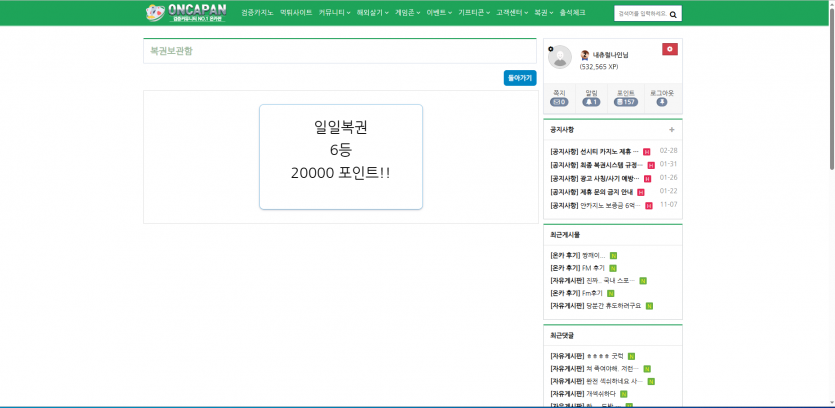Screen dimensions: 835x408
Task: Click the 복권보관함 page title
Action: 171,51
